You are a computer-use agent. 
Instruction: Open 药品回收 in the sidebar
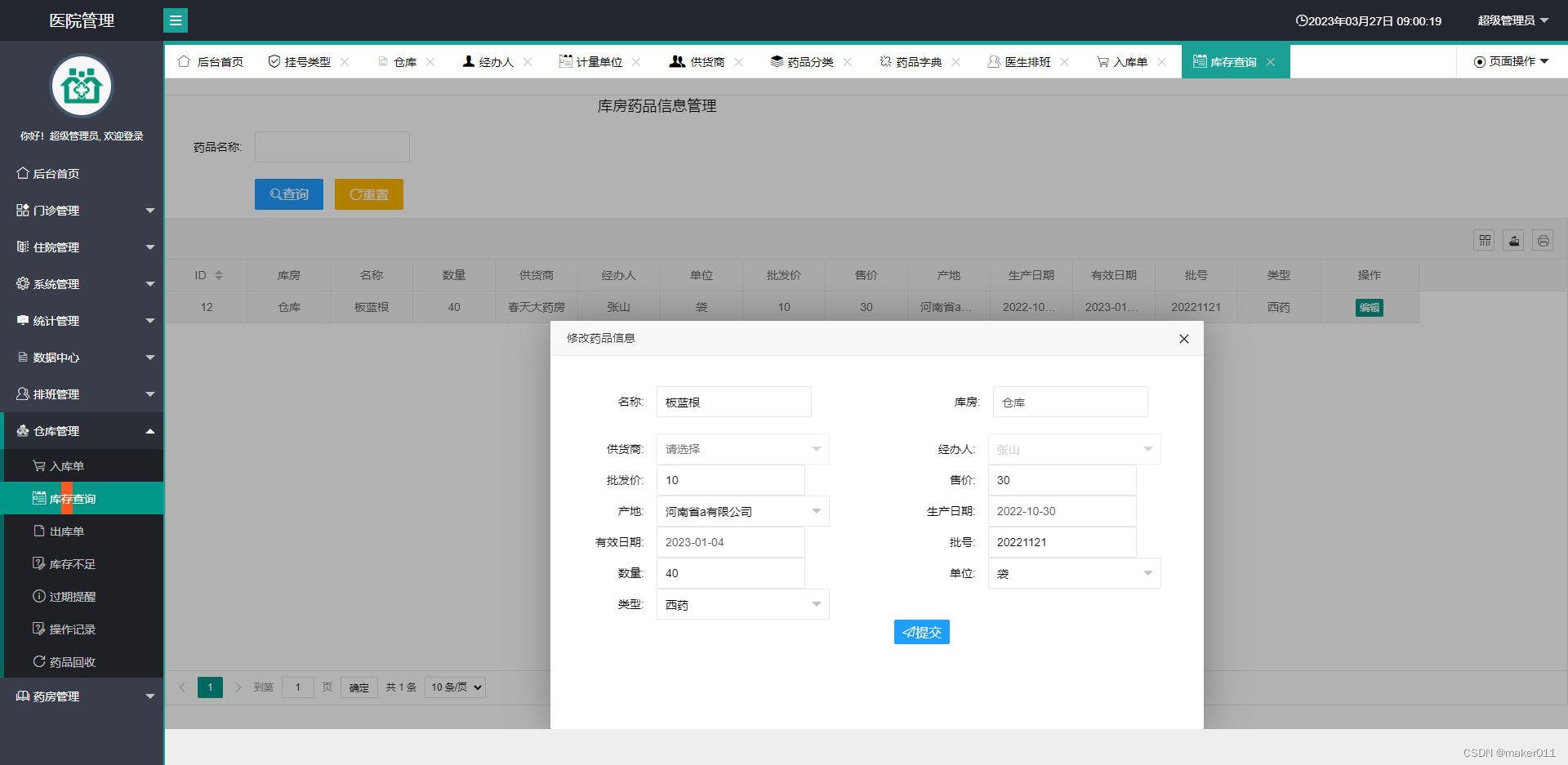click(x=83, y=662)
